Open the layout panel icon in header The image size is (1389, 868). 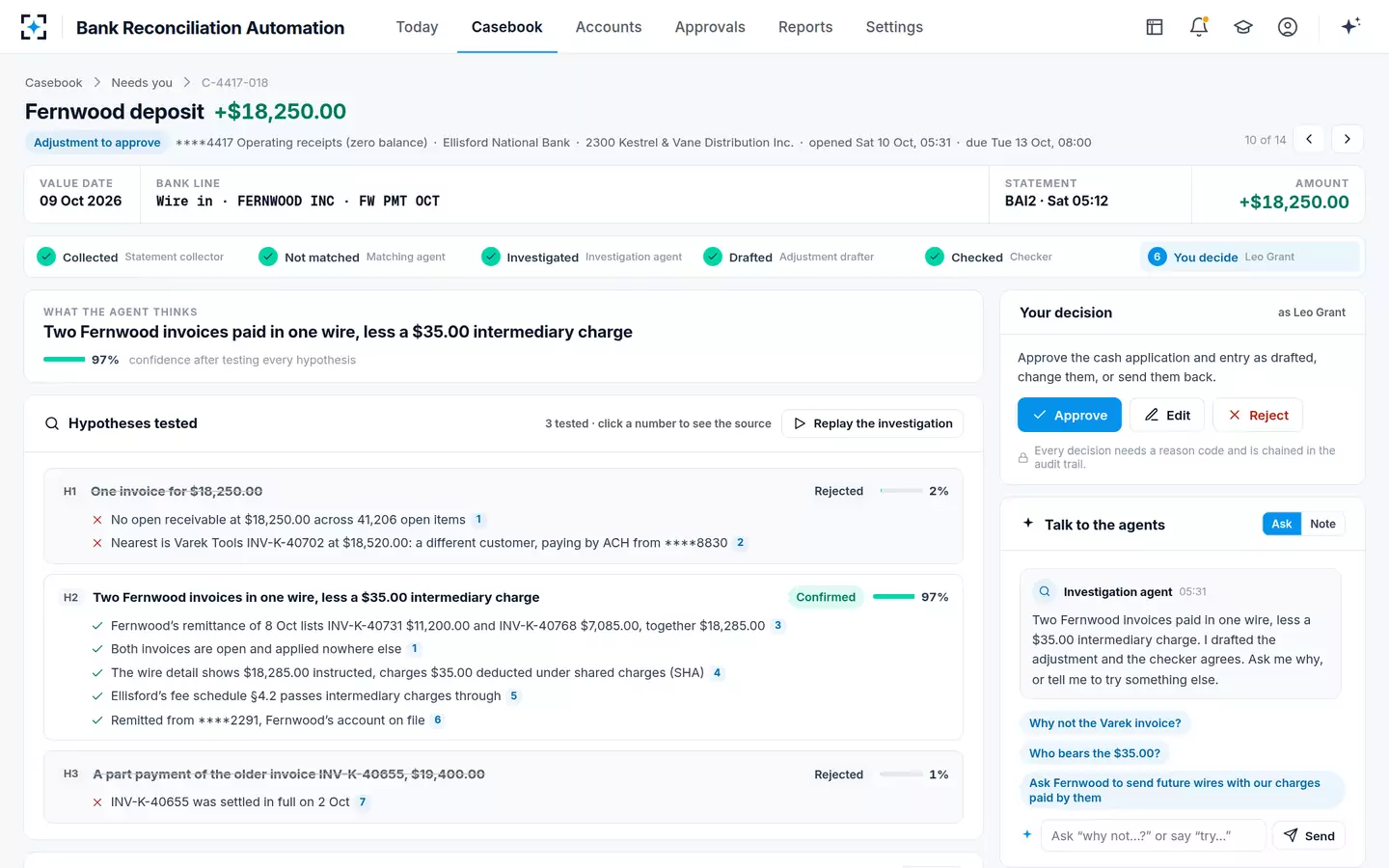(1155, 27)
